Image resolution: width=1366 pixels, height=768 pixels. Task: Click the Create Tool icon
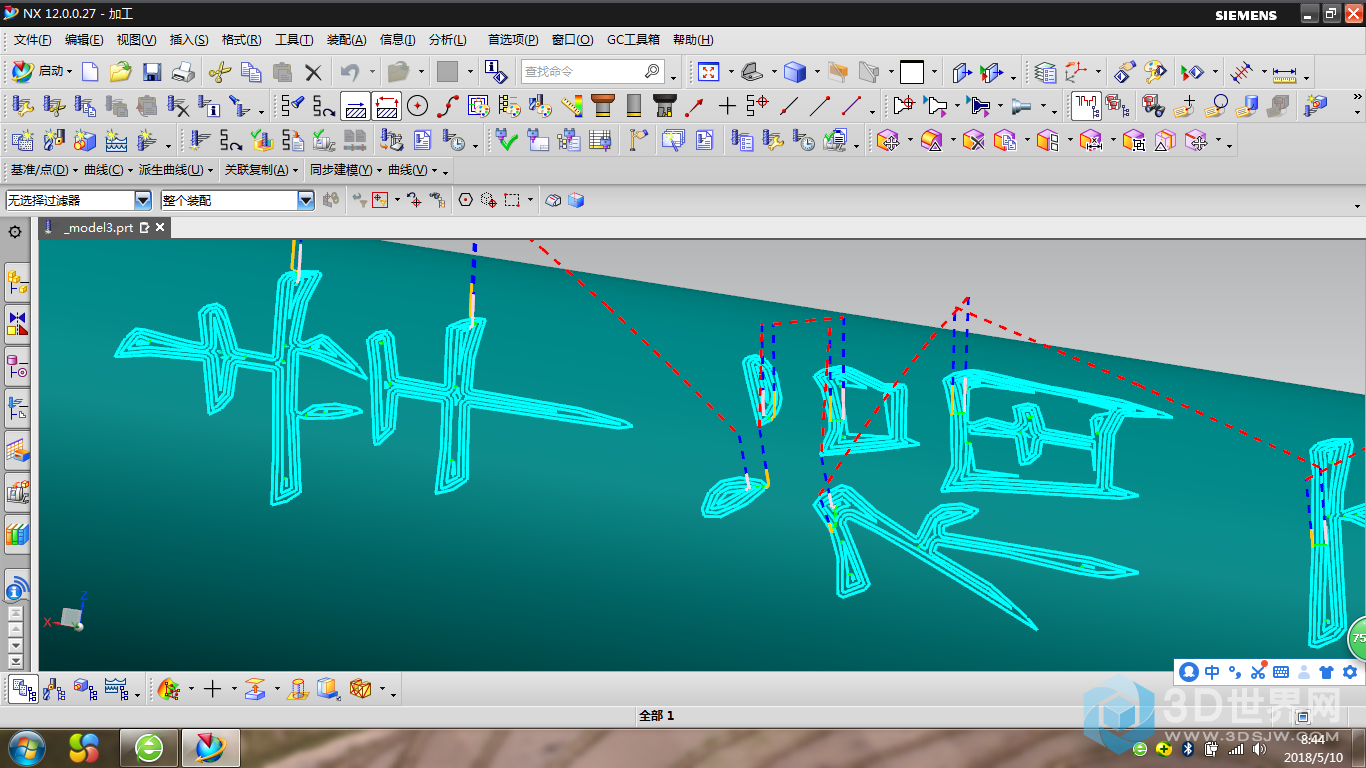coord(54,140)
